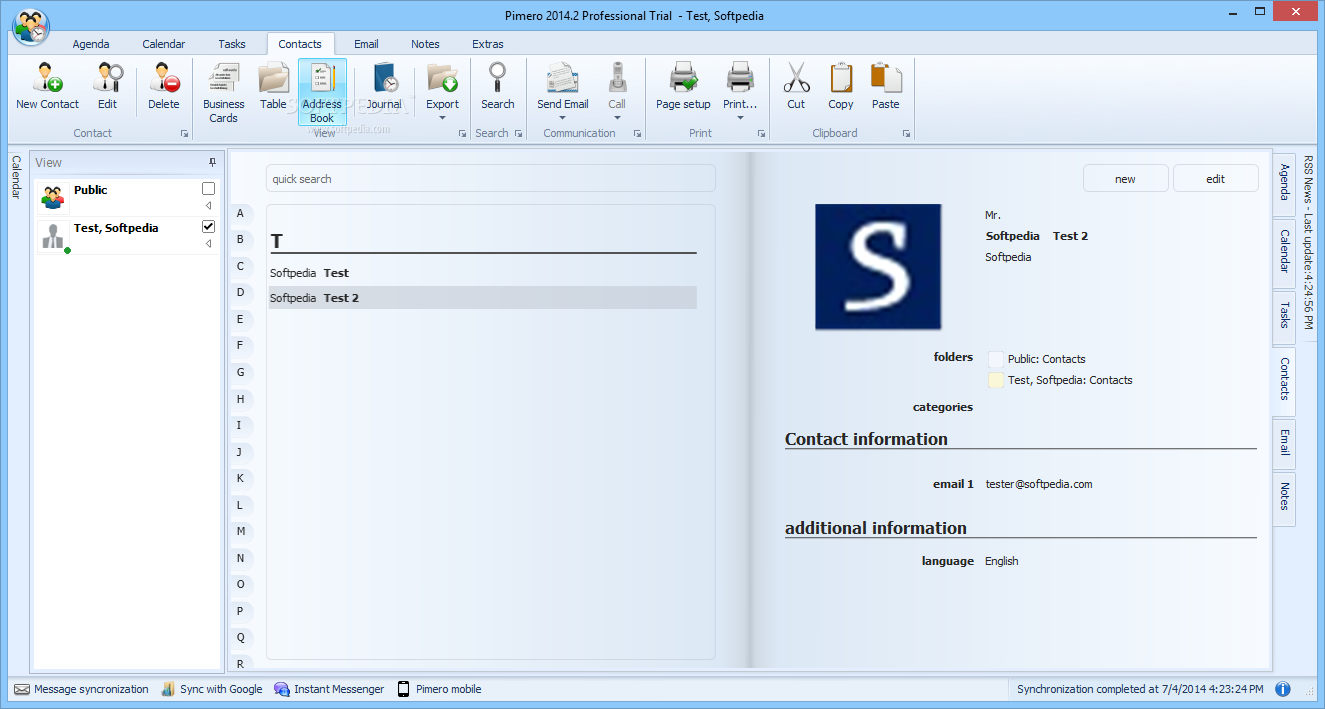The image size is (1325, 709).
Task: Select the Softpedia Test contact row
Action: pos(483,273)
